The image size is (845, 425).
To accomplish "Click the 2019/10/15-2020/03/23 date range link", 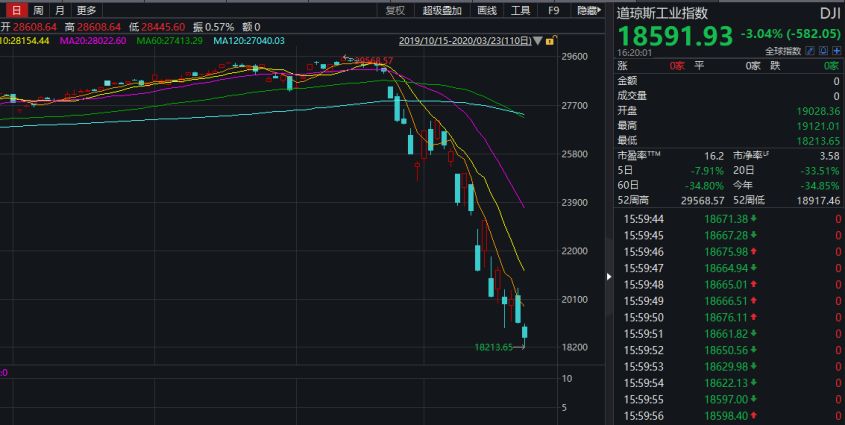I will [464, 41].
